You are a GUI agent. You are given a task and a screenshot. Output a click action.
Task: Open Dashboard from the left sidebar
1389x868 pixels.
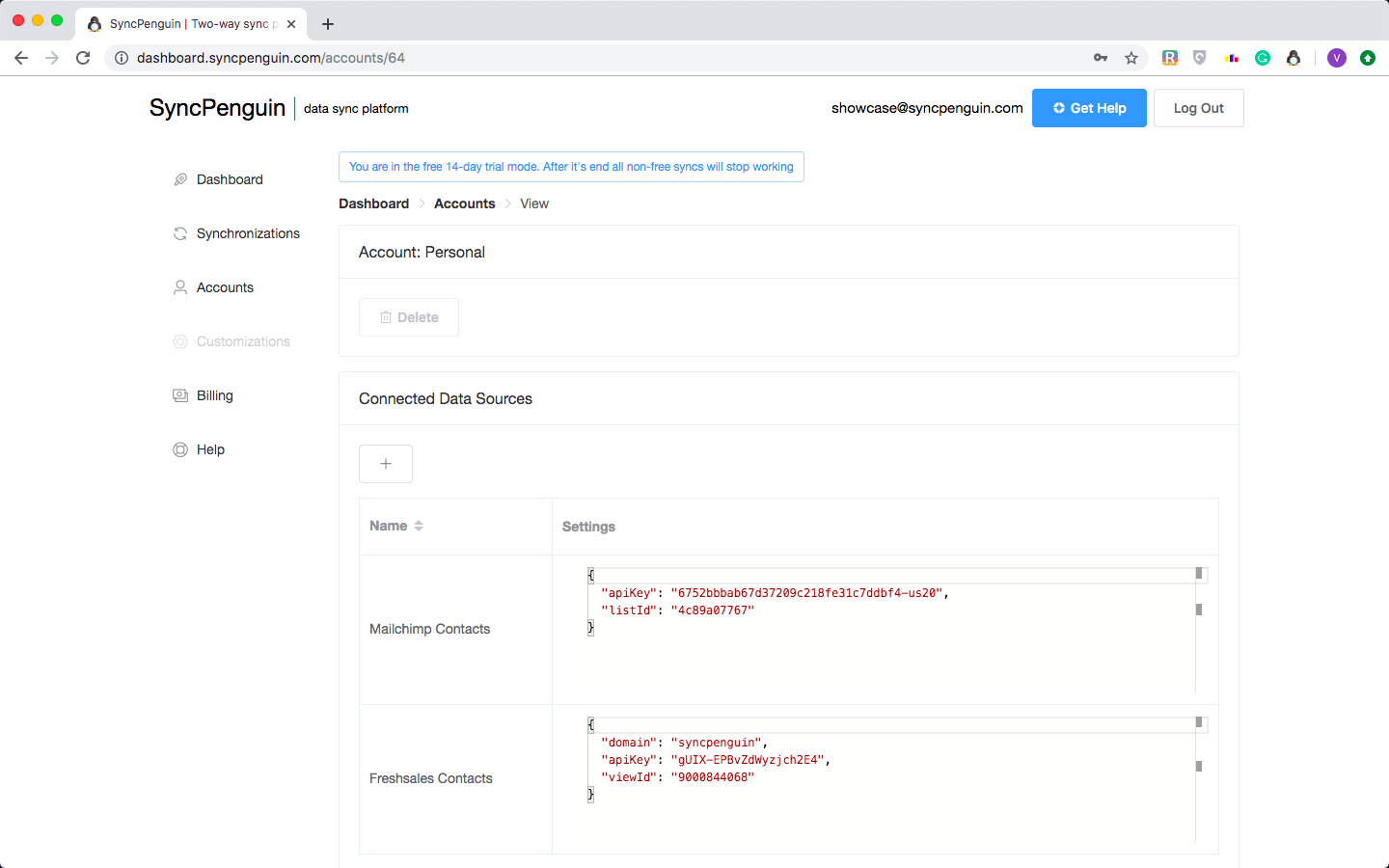tap(230, 179)
